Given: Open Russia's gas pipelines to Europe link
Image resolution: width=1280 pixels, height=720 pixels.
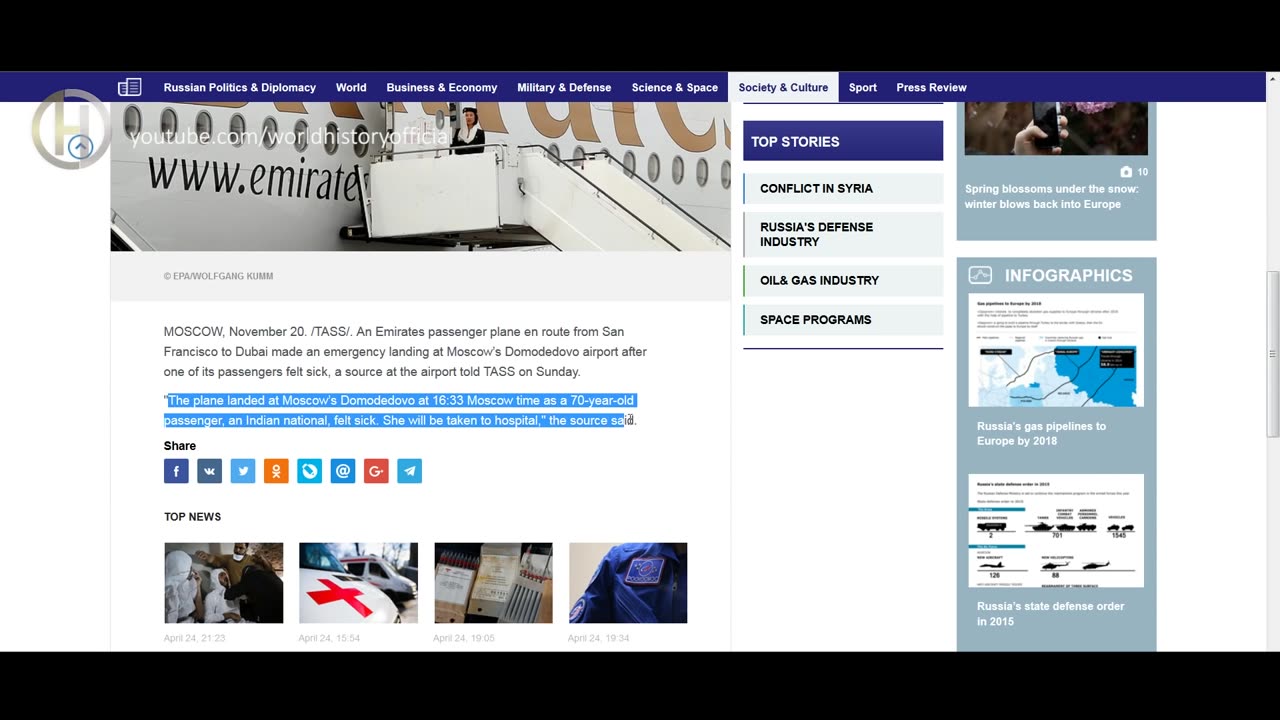Looking at the screenshot, I should 1041,433.
